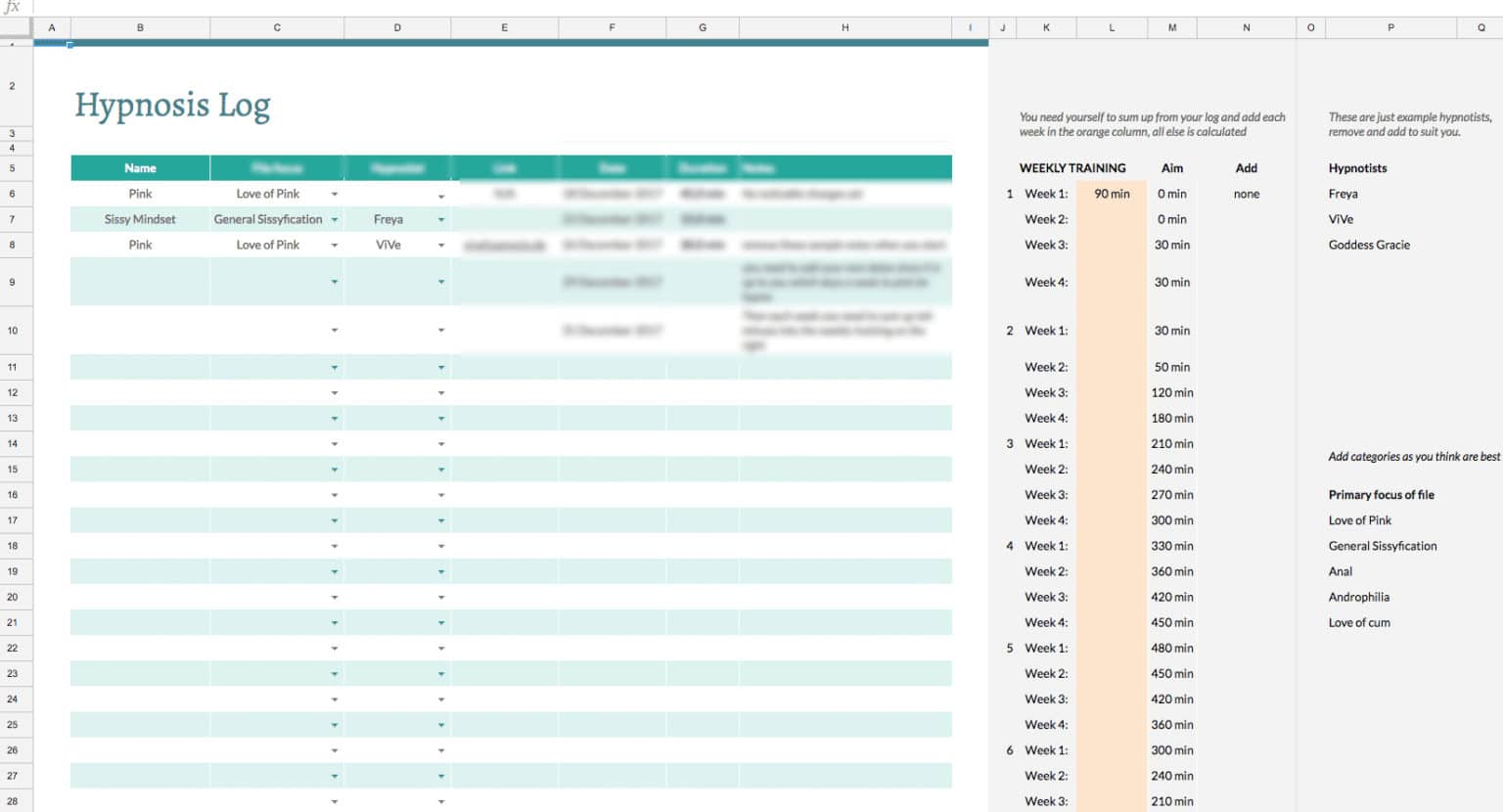Screen dimensions: 1503x812
Task: Select the column H header
Action: [844, 27]
